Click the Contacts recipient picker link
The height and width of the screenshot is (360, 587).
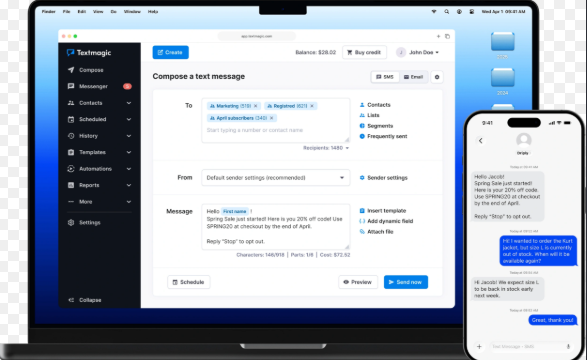click(375, 105)
